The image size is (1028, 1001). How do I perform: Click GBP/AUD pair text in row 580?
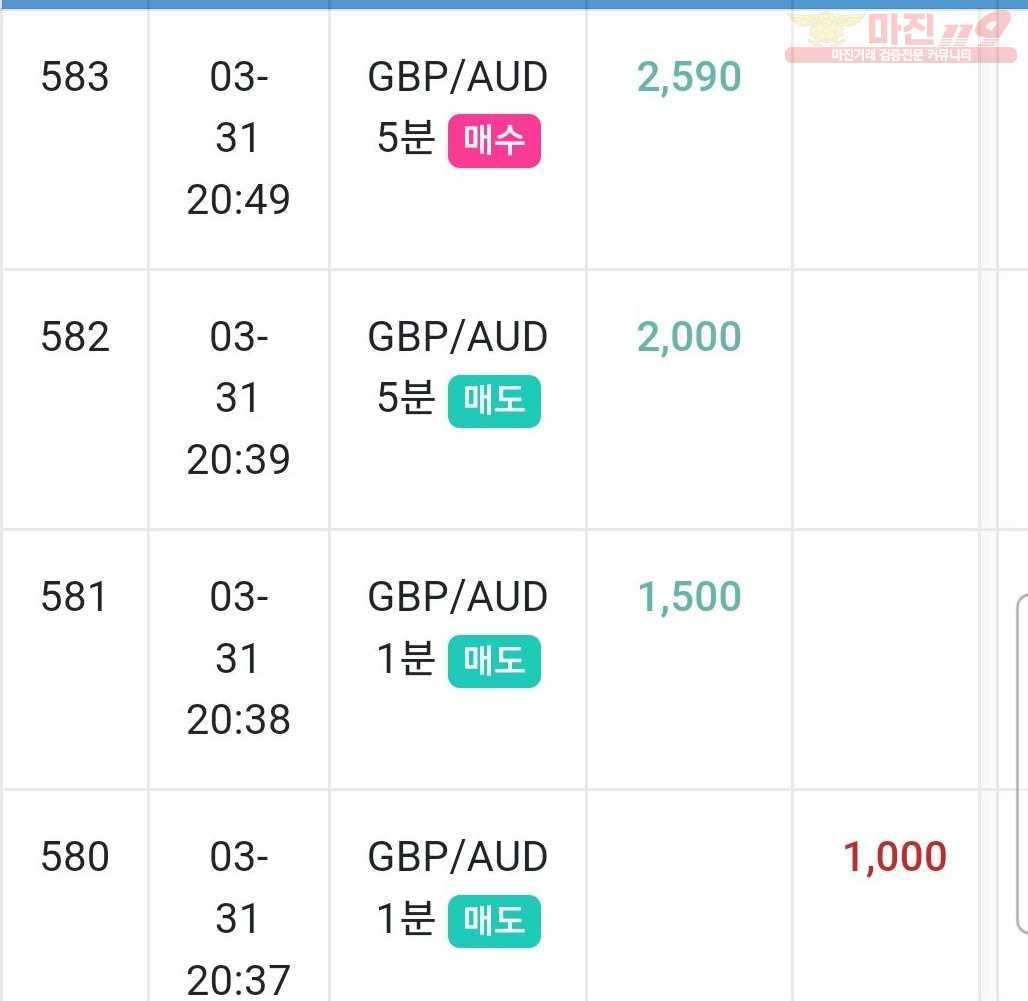click(458, 857)
